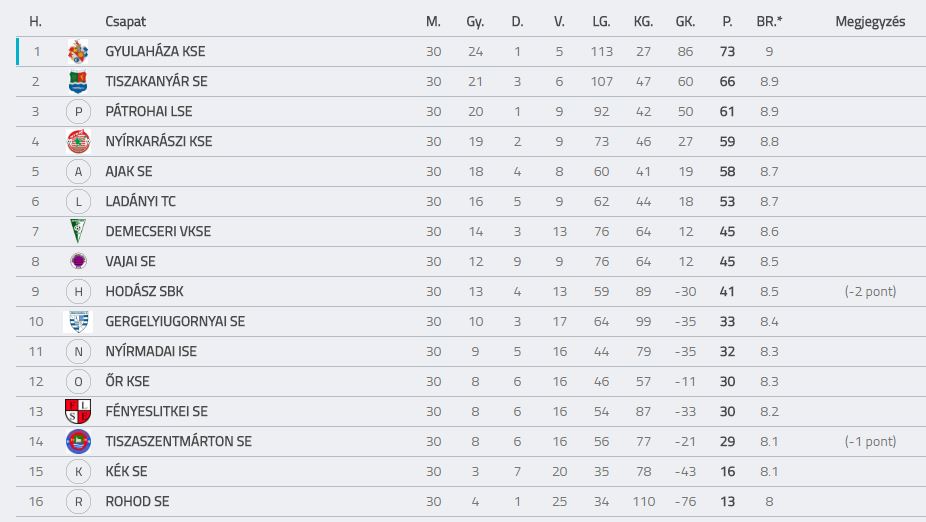
Task: Click the Demecseri VKSE green pennant crest
Action: (78, 231)
